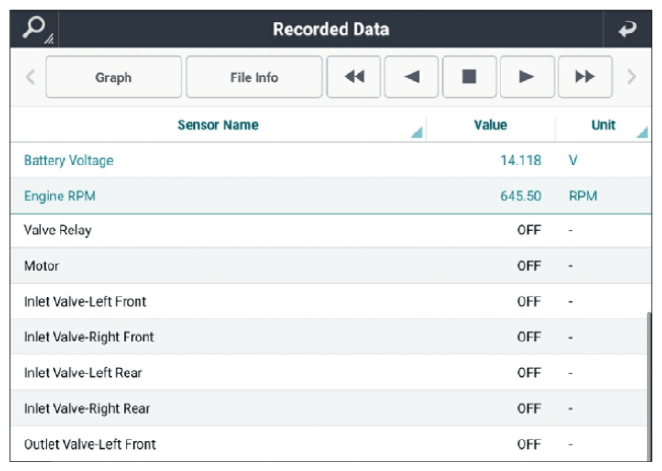Click the fast rewind button

coord(354,77)
